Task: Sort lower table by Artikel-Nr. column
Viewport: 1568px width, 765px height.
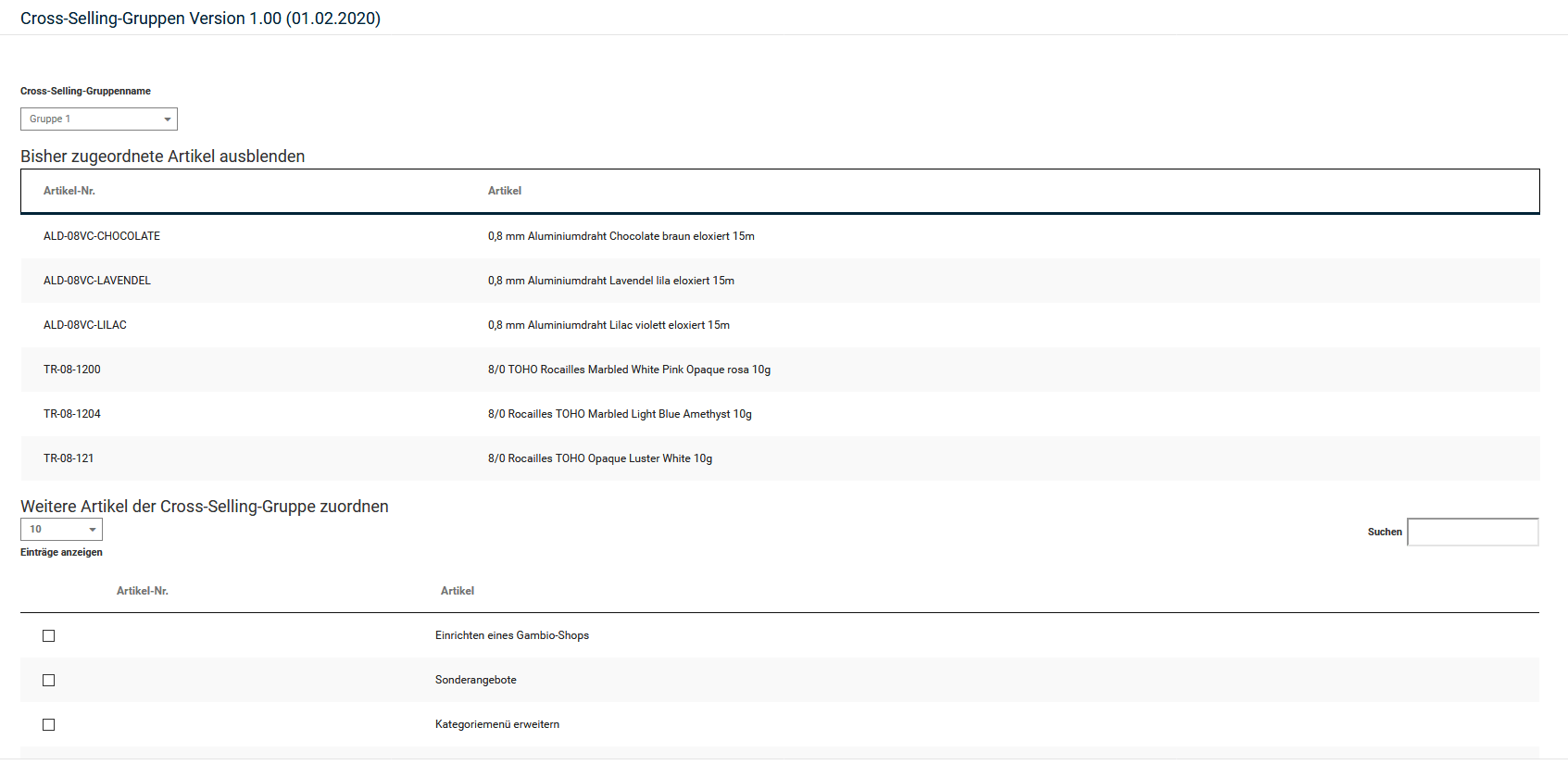Action: tap(143, 591)
